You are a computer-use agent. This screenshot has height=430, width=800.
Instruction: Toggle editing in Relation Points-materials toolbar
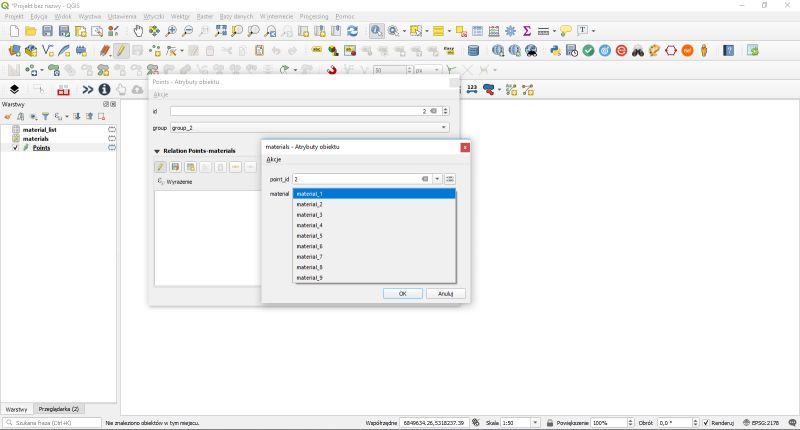point(160,167)
